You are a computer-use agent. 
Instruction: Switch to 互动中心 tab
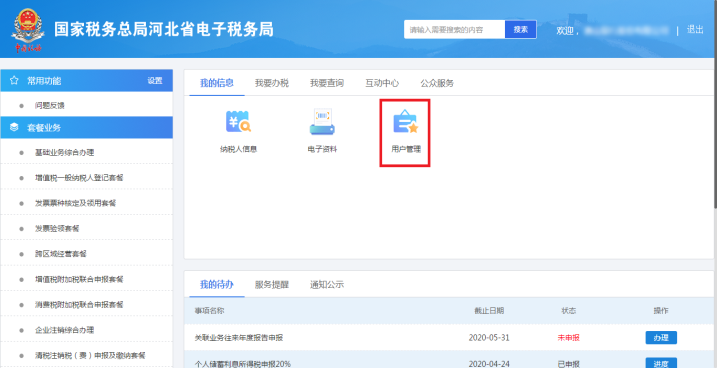point(382,83)
